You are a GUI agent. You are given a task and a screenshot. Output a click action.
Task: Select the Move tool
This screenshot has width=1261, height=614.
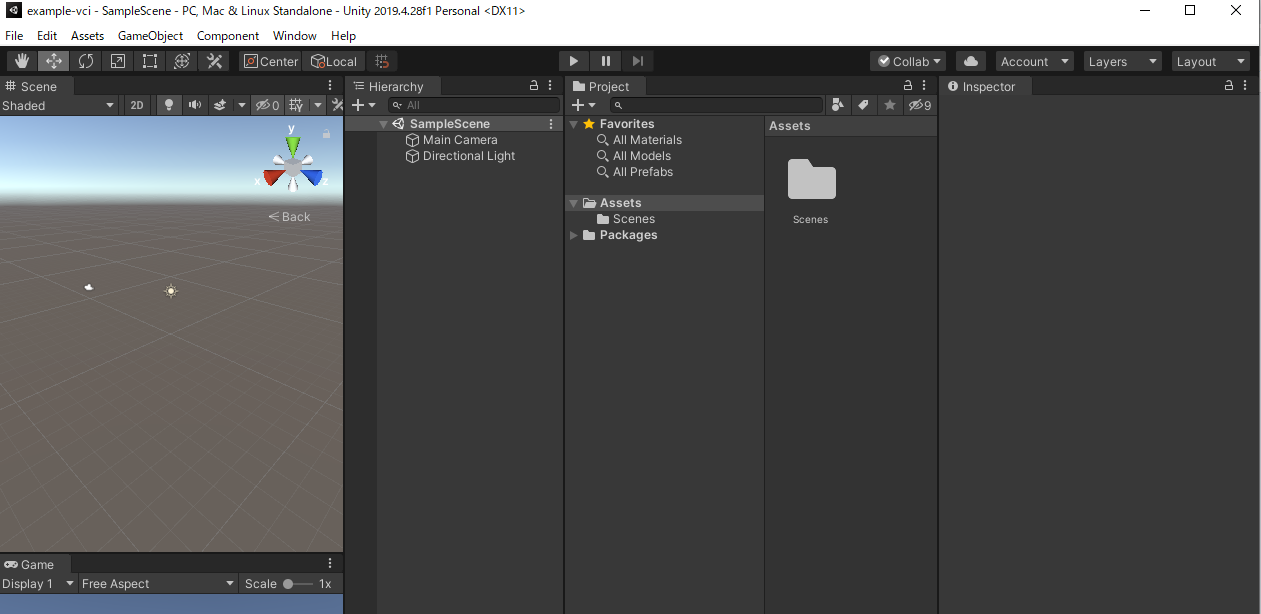click(54, 61)
